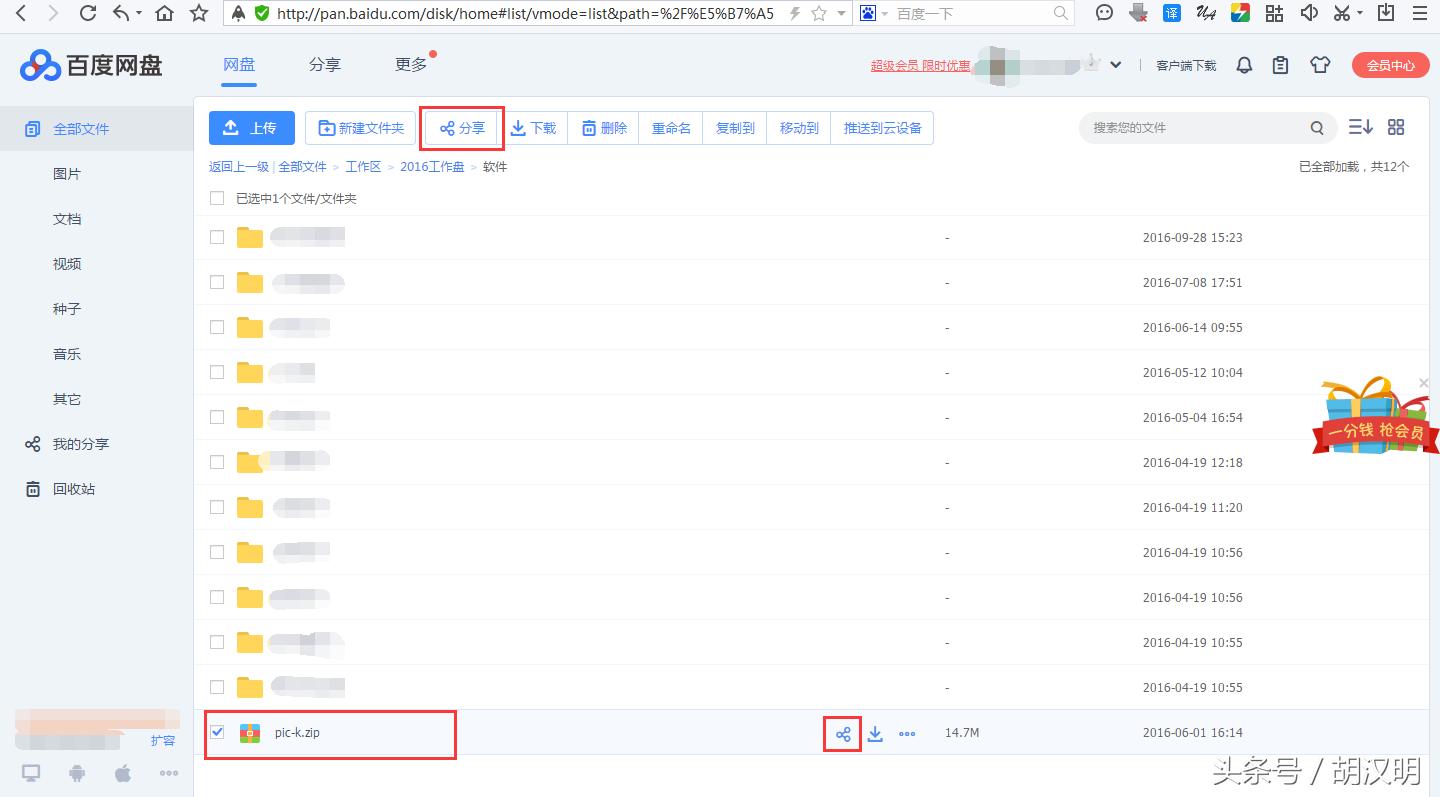Viewport: 1440px width, 797px height.
Task: Expand the address bar history dropdown arrow
Action: click(842, 14)
